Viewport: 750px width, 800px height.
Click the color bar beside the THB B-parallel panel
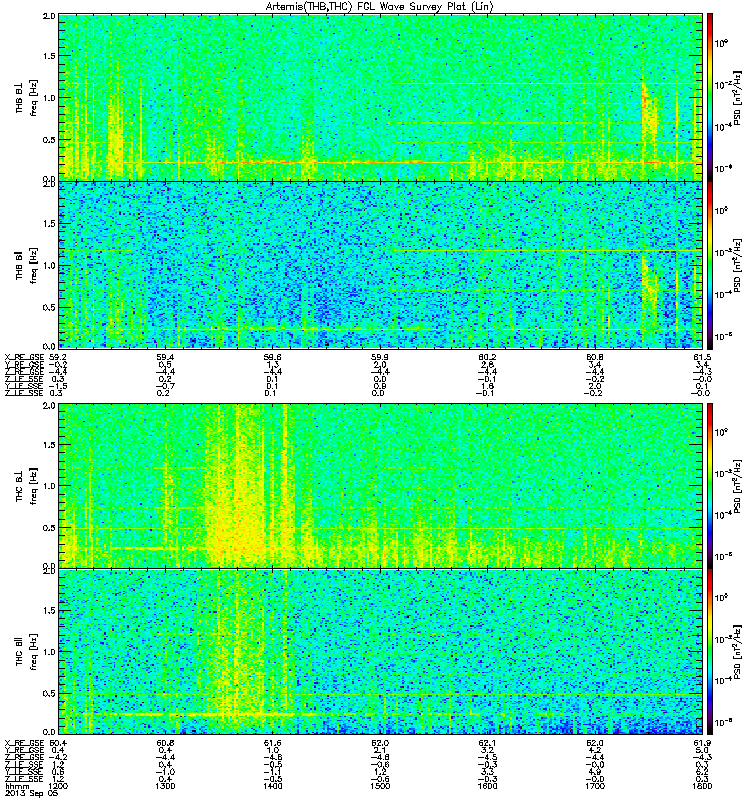710,265
